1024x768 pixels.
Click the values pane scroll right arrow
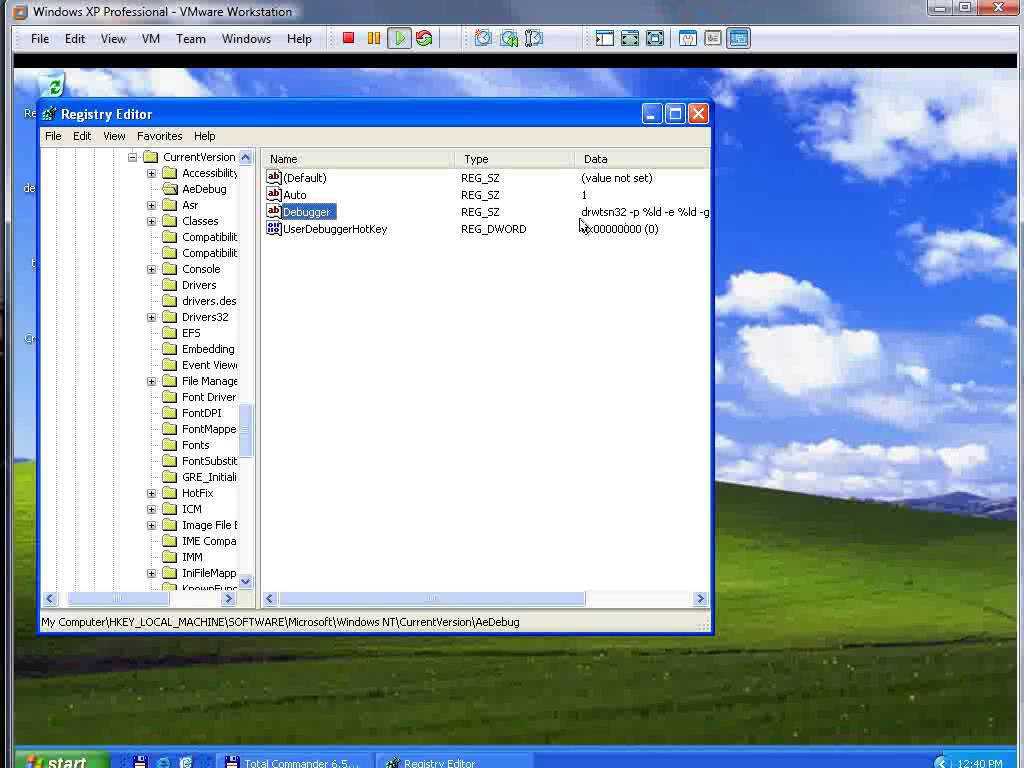pos(700,598)
